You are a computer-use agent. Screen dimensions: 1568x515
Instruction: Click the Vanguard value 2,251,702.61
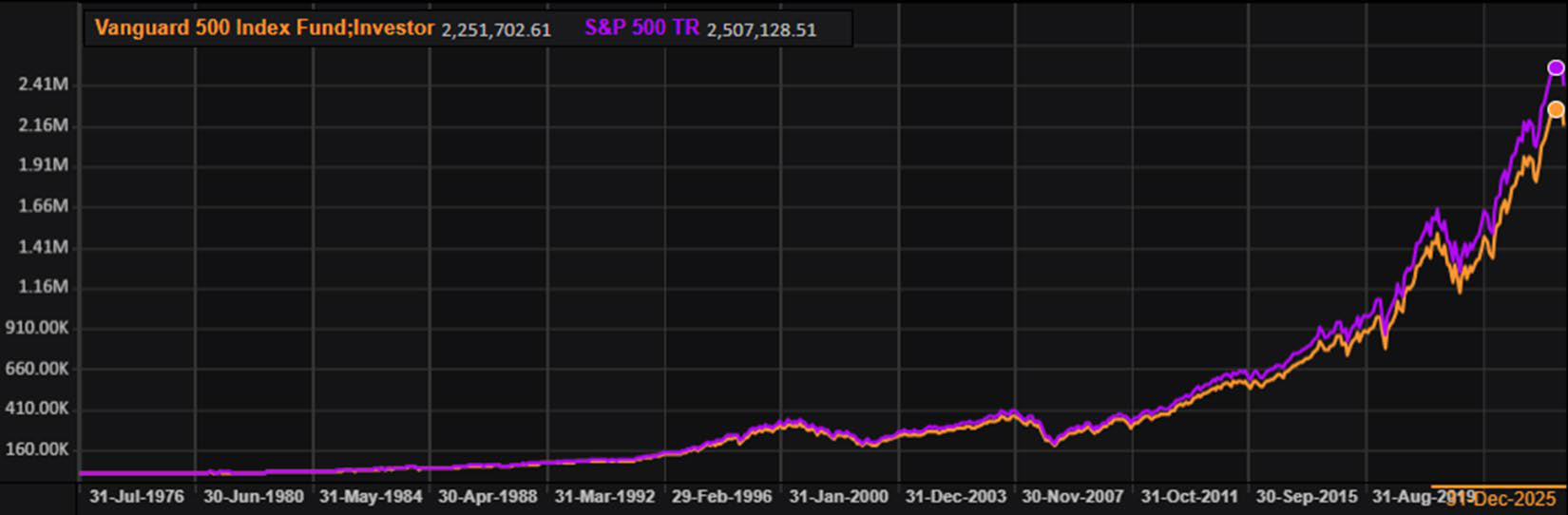tap(496, 29)
